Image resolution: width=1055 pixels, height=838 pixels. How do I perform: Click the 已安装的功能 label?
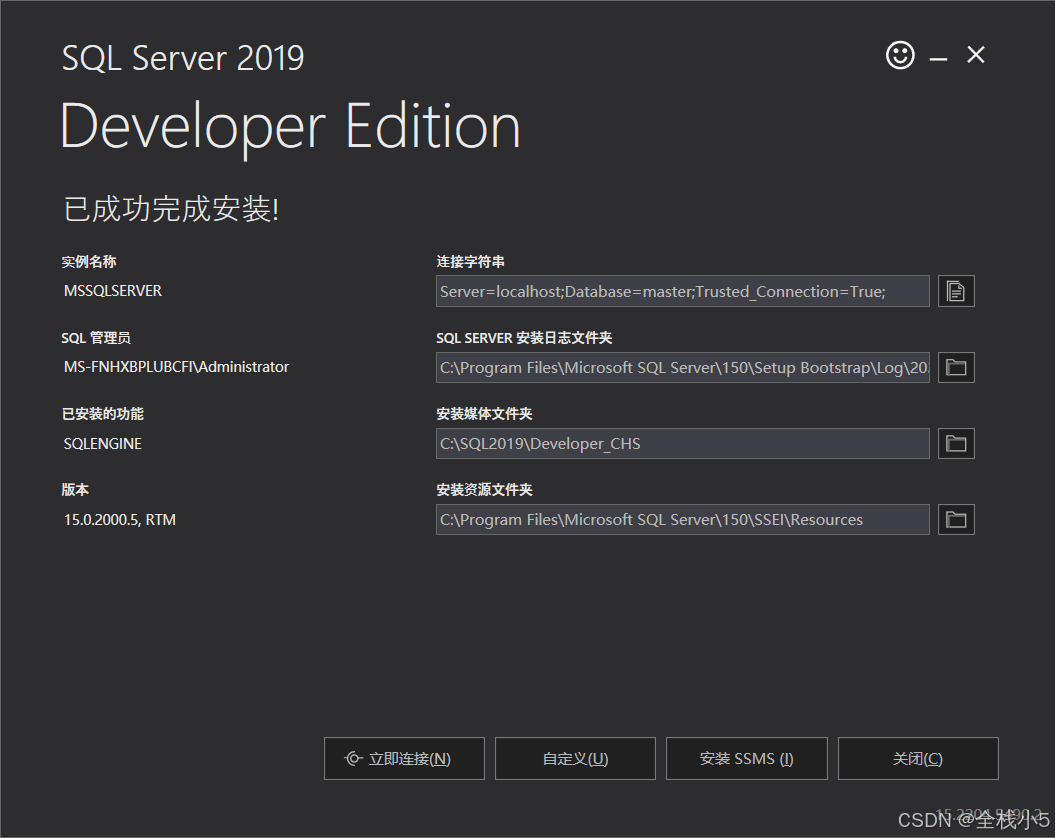point(102,414)
